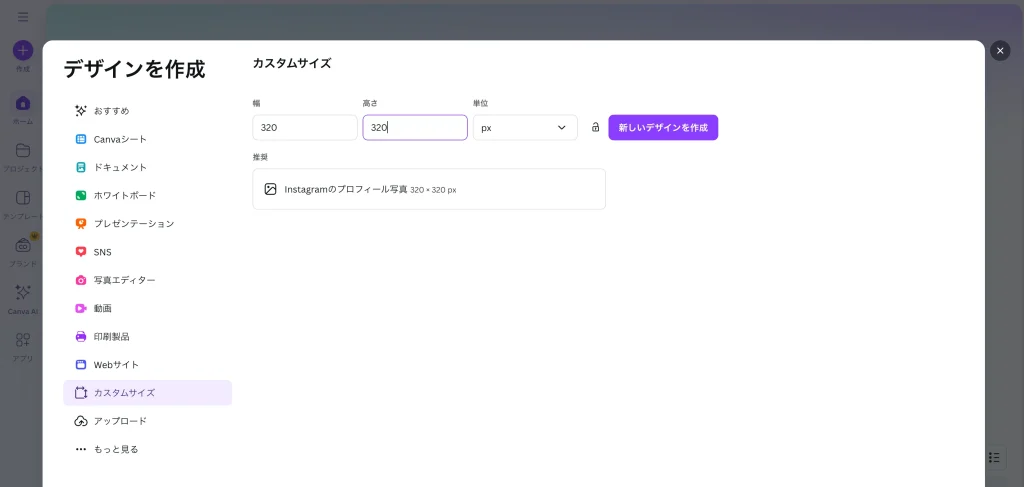This screenshot has width=1024, height=487.
Task: Select the 動画 video icon
Action: pos(81,308)
